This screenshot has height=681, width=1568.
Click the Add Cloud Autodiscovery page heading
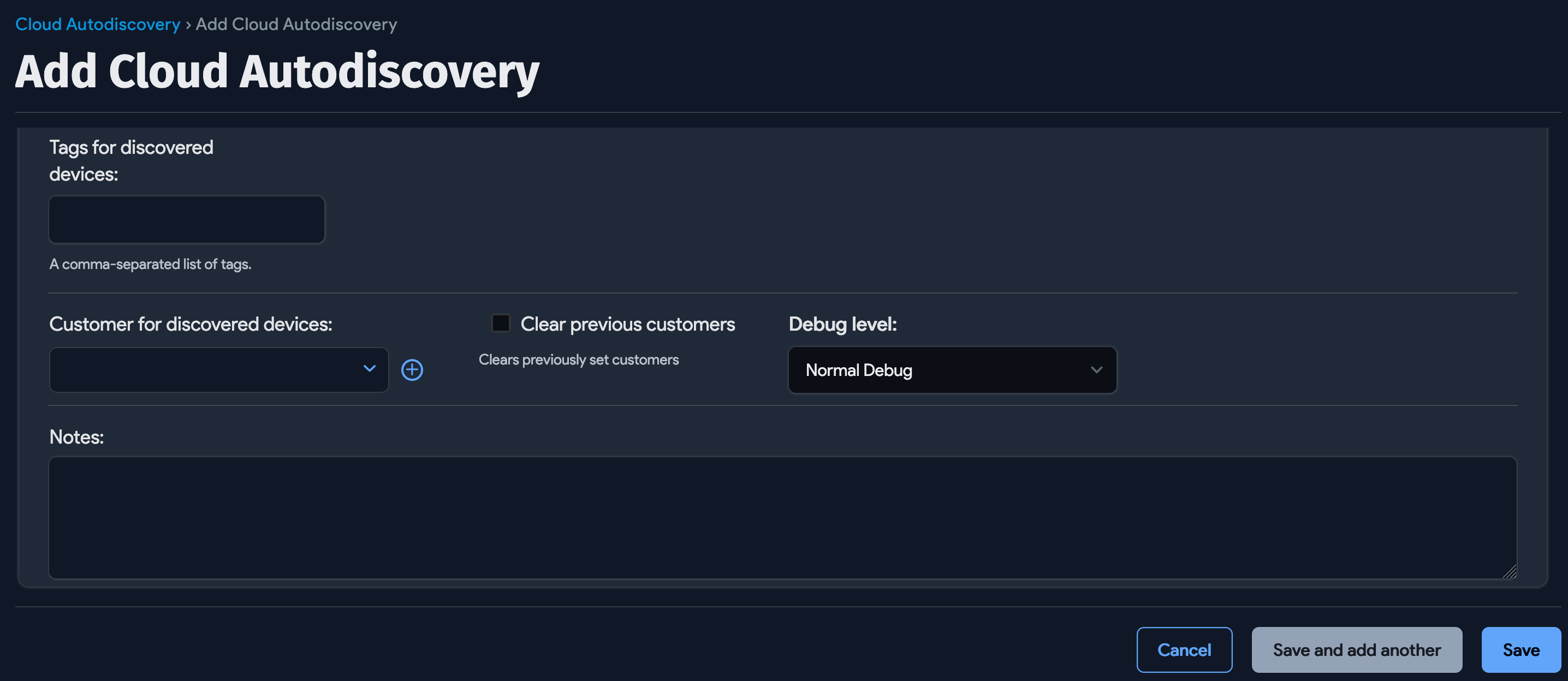(277, 70)
